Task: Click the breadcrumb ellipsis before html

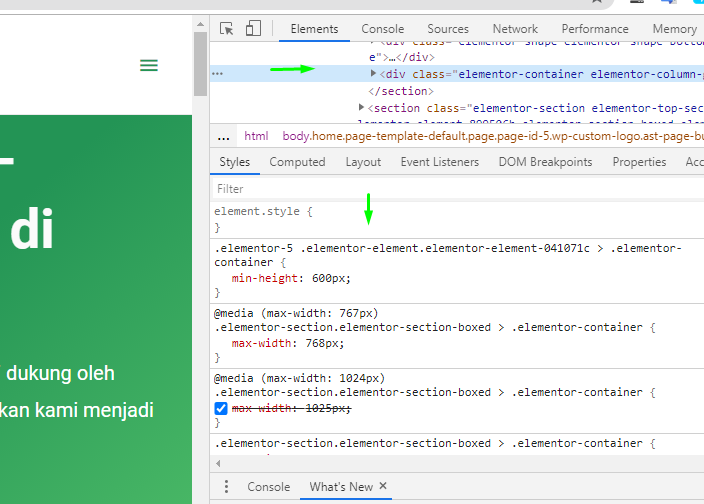Action: [x=223, y=136]
